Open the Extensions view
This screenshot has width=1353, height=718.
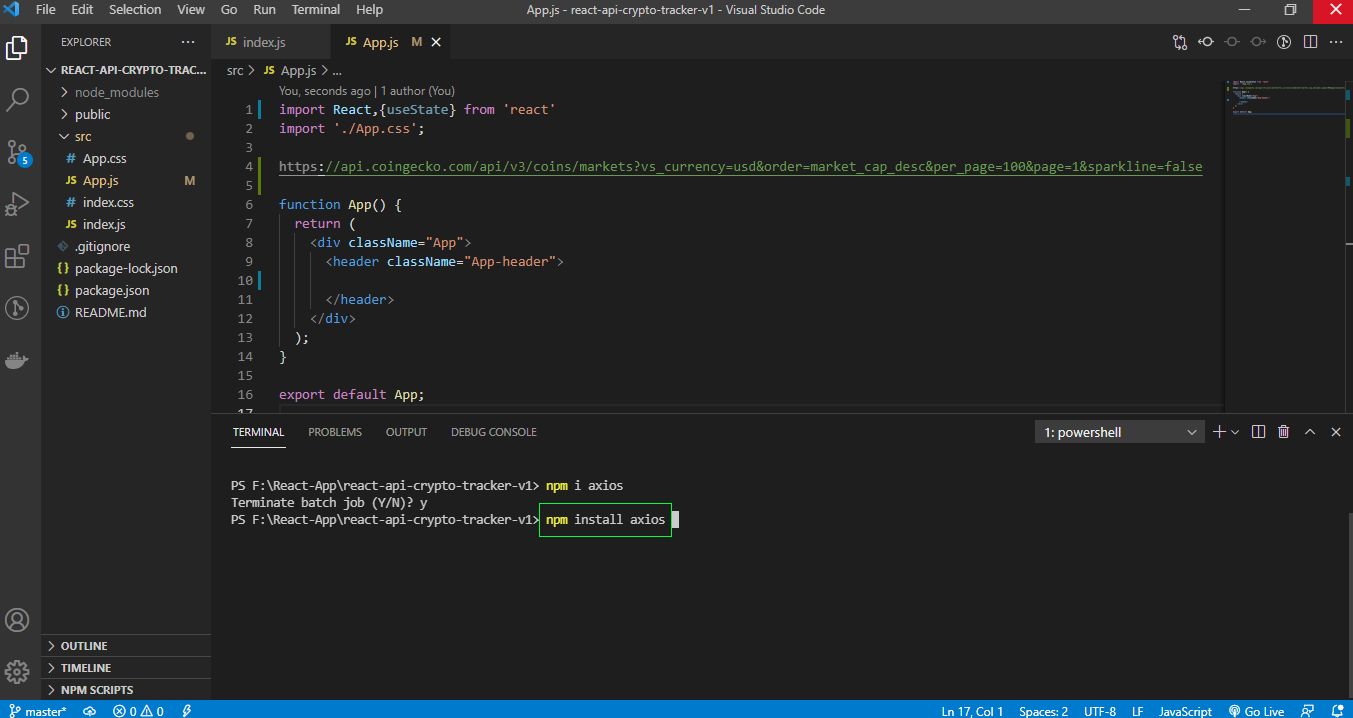(x=17, y=257)
